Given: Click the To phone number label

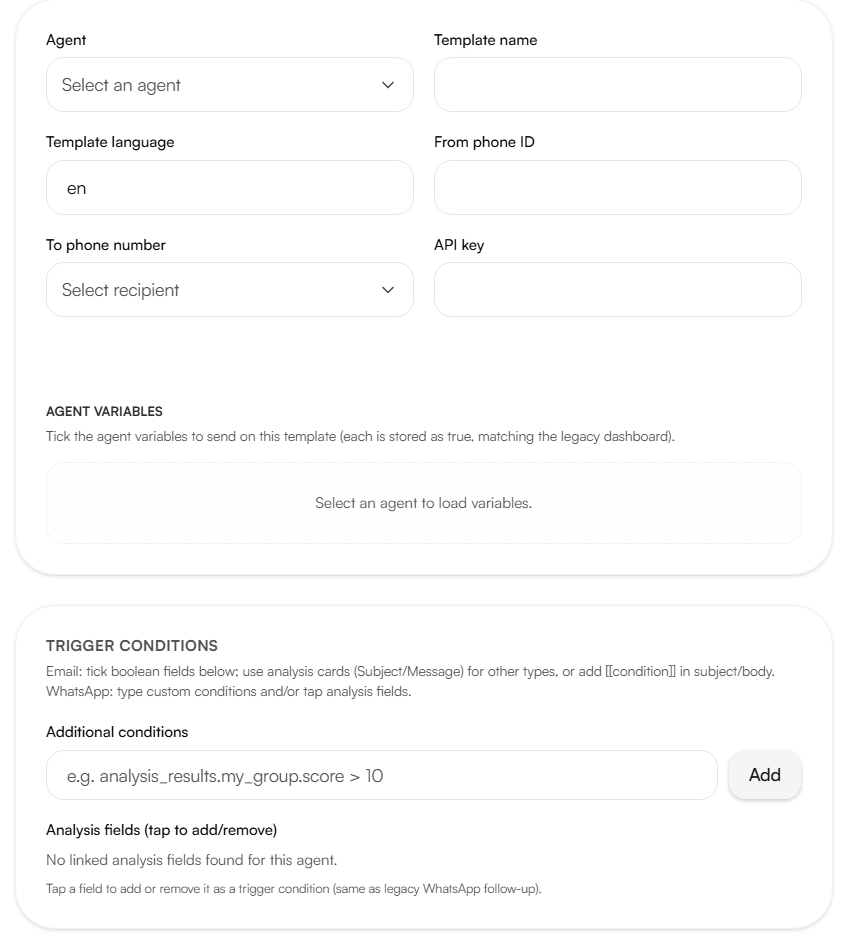Looking at the screenshot, I should pos(106,245).
